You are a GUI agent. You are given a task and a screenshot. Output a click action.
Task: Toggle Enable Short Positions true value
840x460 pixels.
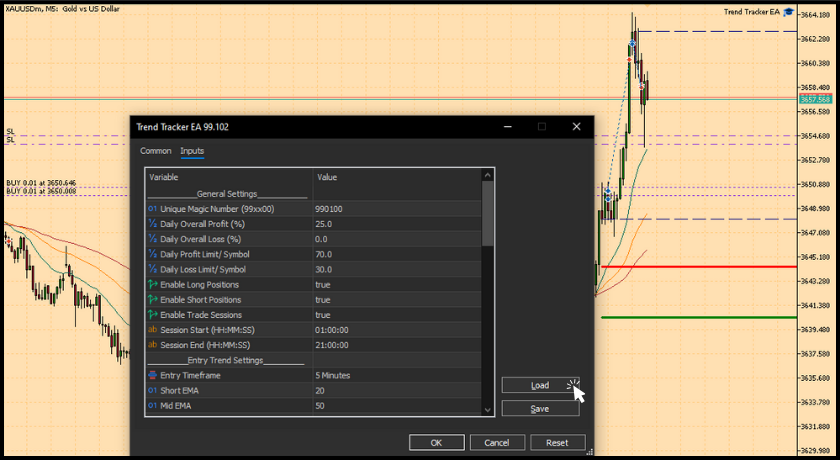(322, 299)
